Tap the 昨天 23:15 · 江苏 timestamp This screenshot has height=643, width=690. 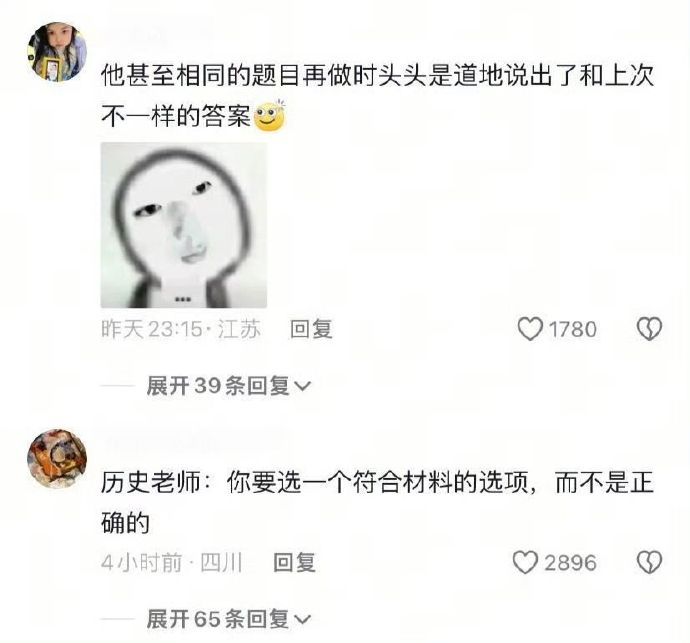click(x=181, y=329)
